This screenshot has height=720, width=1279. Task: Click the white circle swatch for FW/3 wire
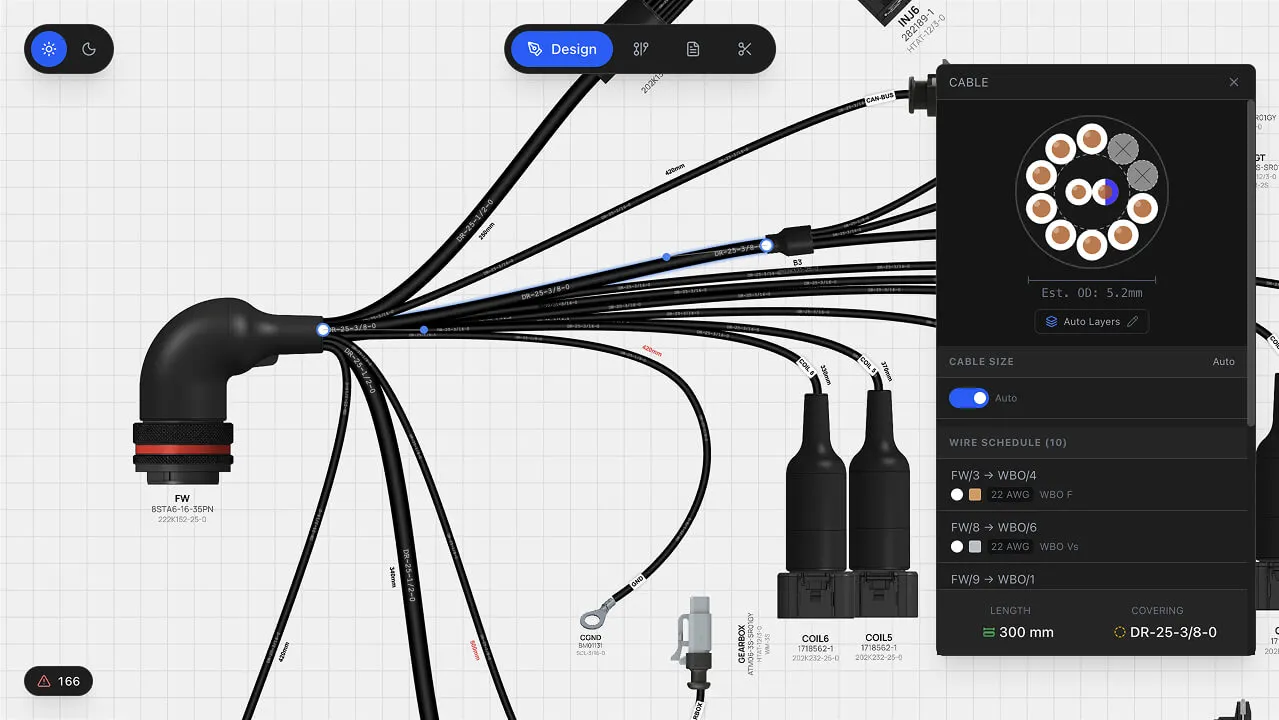pos(957,495)
